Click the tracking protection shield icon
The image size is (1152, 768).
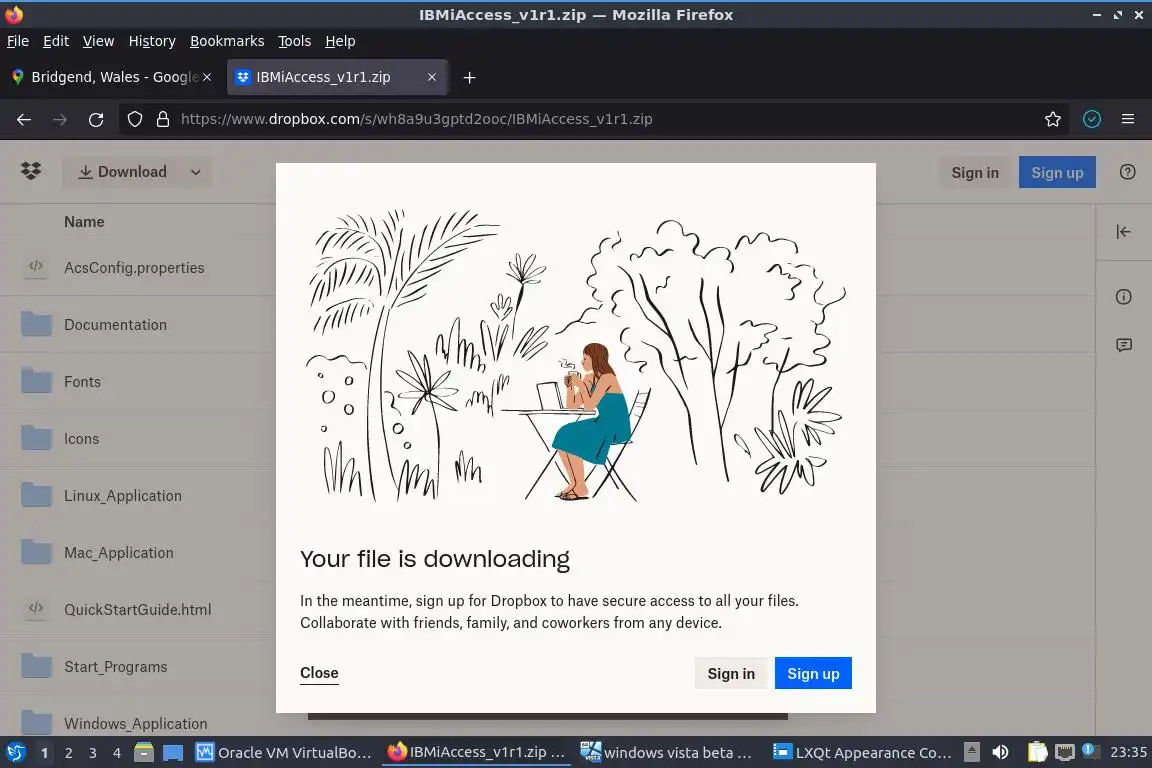134,119
